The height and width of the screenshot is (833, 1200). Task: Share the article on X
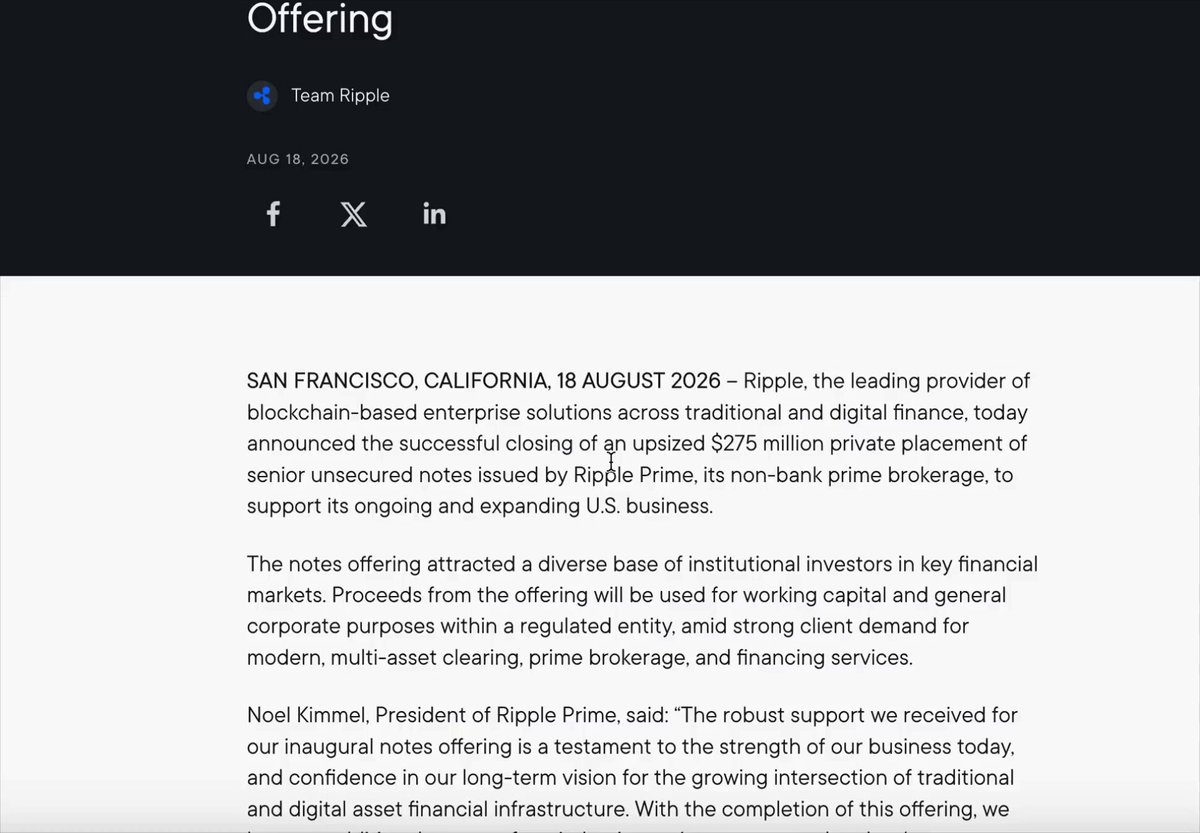353,214
